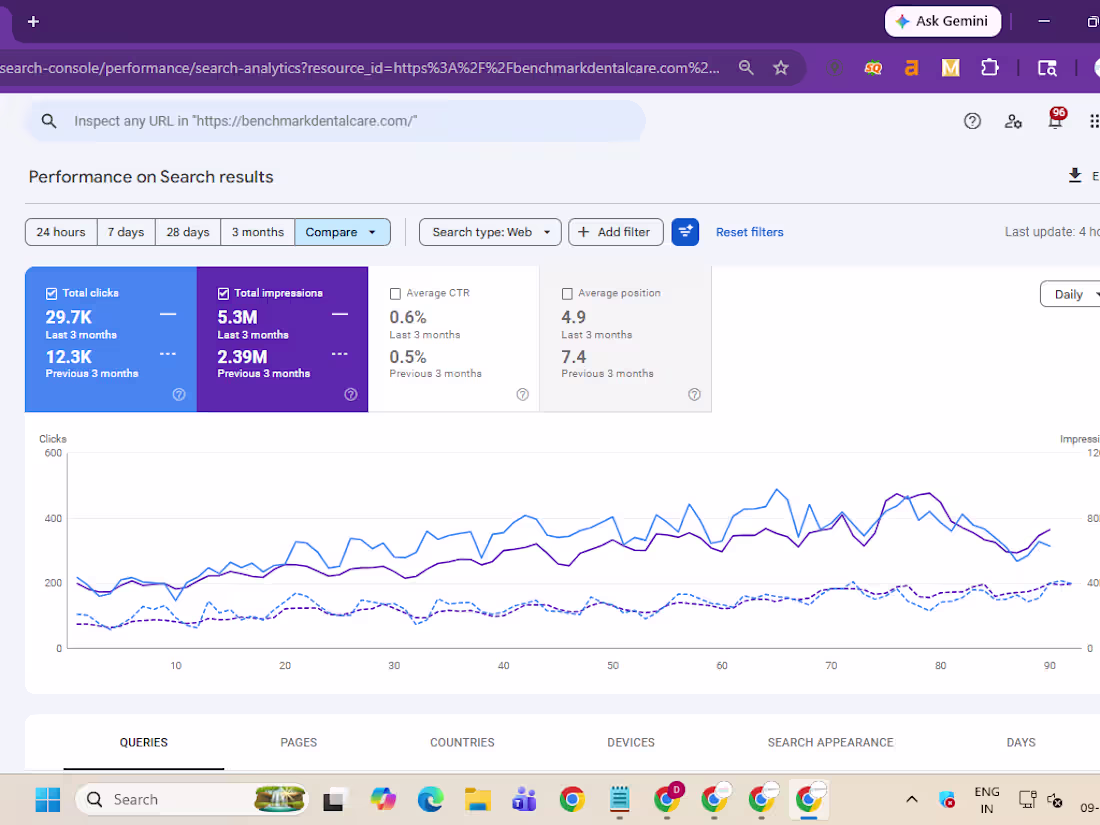Bookmark this page with the star icon
The width and height of the screenshot is (1100, 825).
point(781,68)
